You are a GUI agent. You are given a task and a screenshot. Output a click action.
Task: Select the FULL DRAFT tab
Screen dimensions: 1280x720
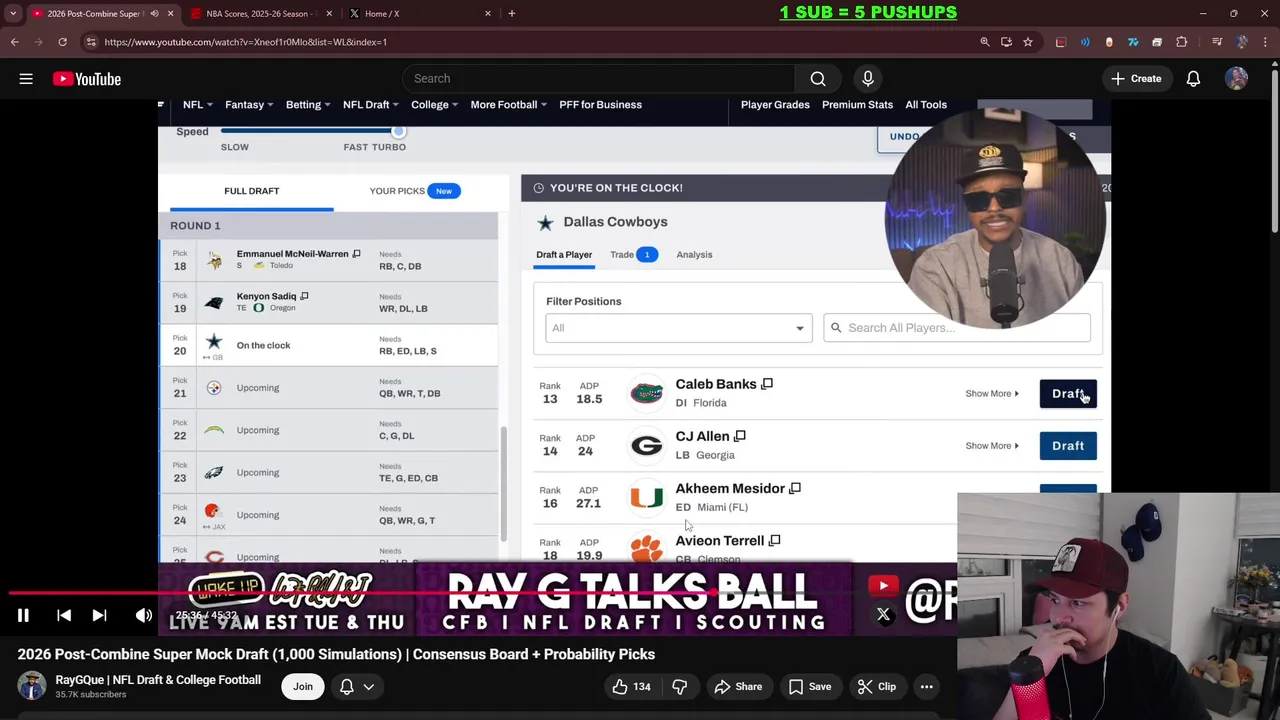(252, 191)
